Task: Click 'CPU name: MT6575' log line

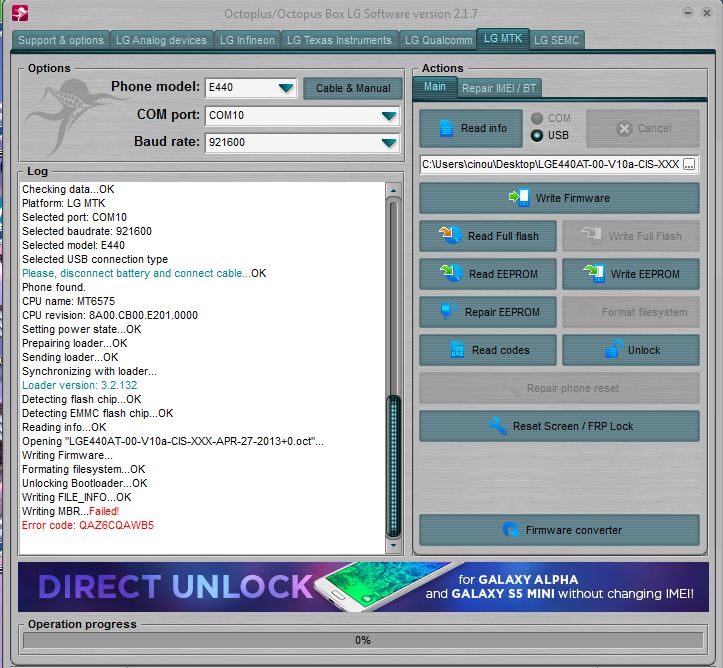Action: pos(68,301)
